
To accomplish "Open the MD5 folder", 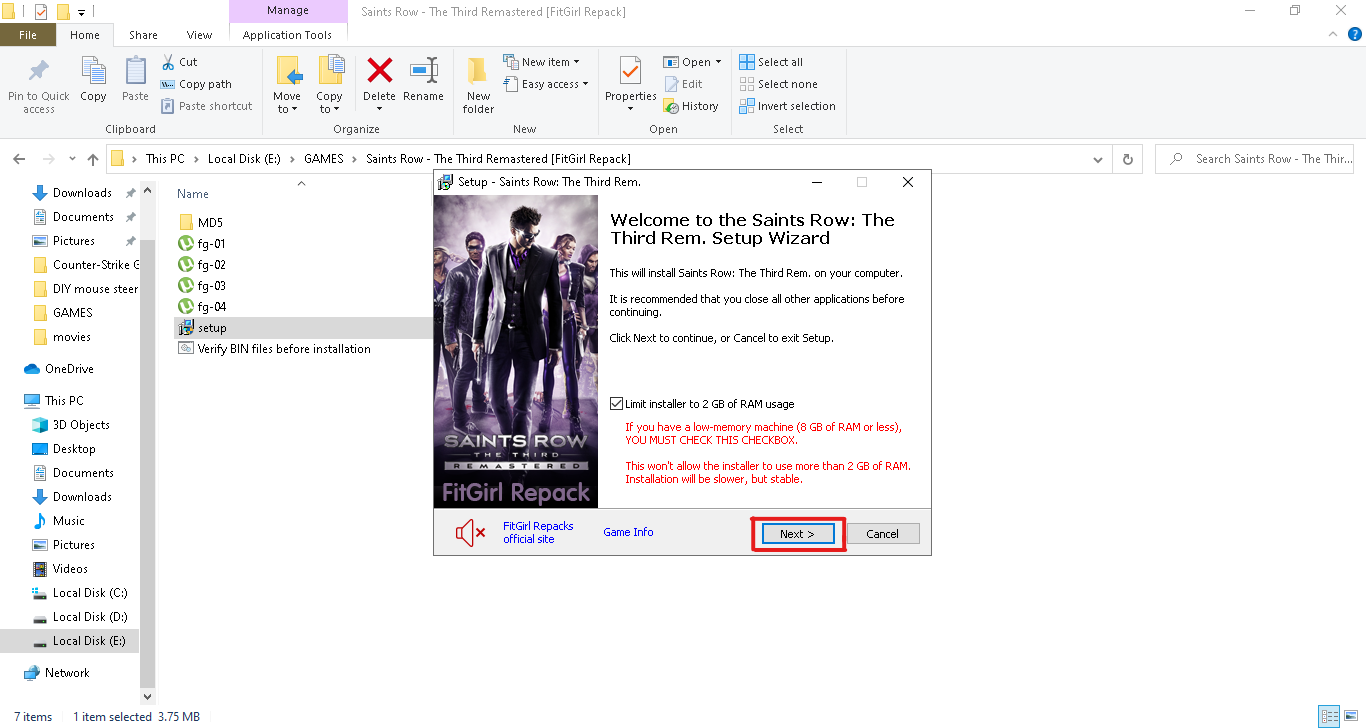I will [200, 222].
